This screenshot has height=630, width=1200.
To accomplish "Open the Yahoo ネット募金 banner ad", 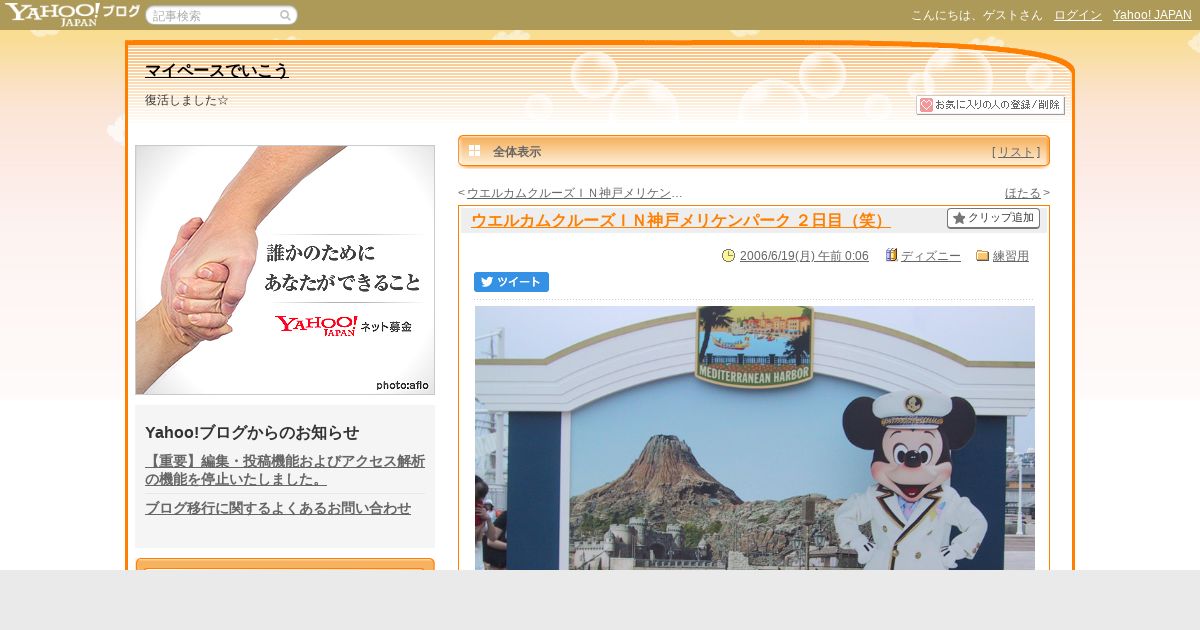I will pos(285,270).
